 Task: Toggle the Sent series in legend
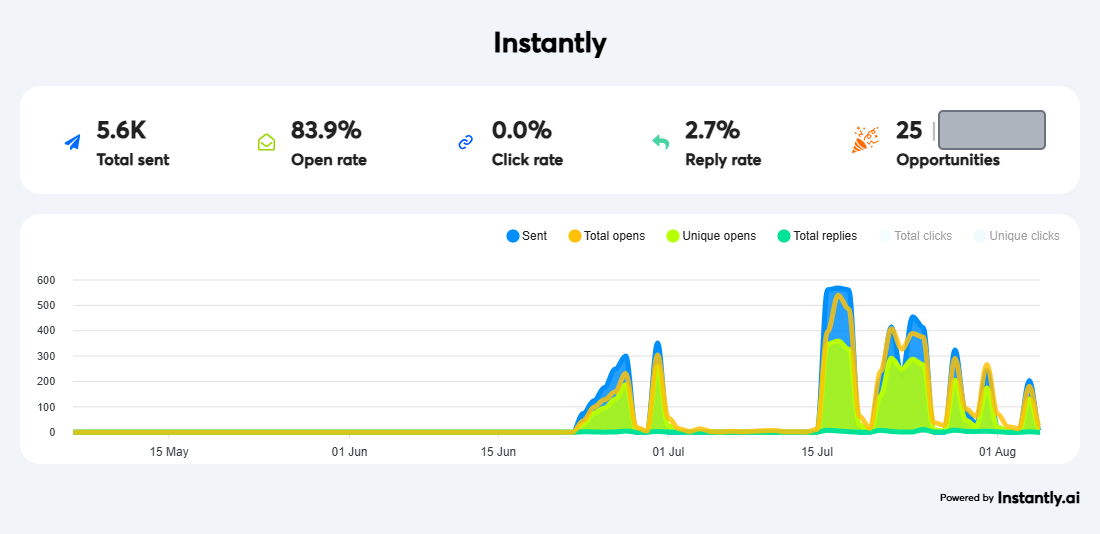527,236
